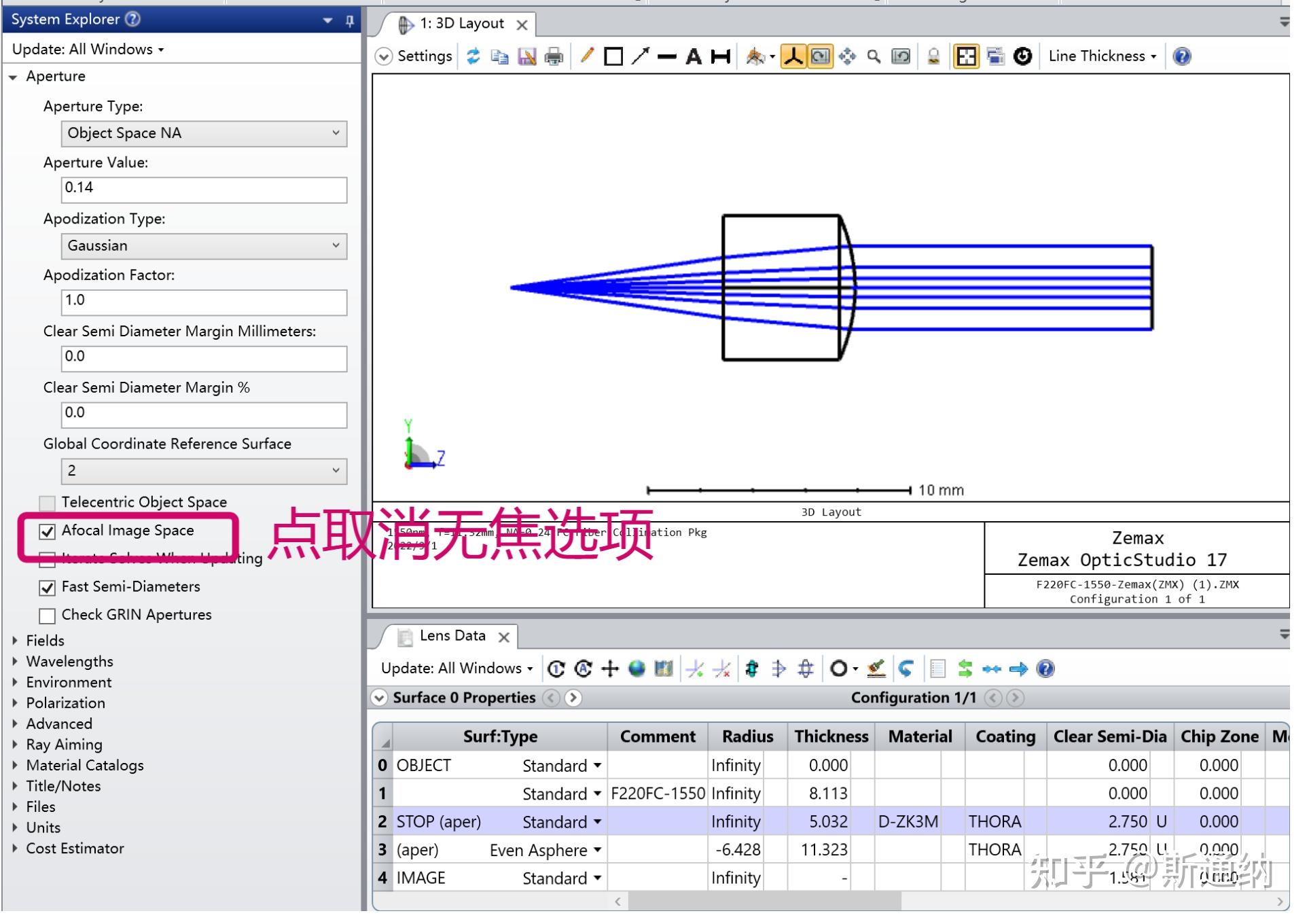Enable Telecentric Object Space checkbox
The image size is (1307, 924).
tap(47, 503)
